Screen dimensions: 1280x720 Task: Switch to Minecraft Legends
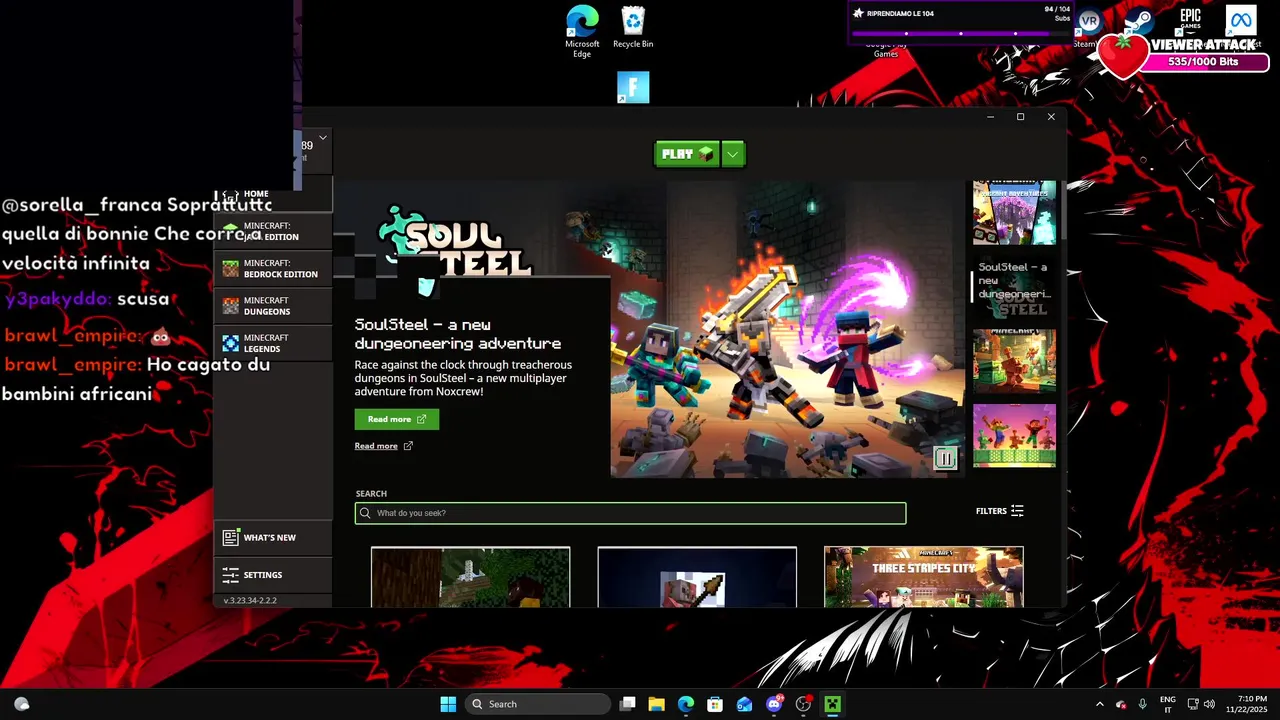[273, 343]
